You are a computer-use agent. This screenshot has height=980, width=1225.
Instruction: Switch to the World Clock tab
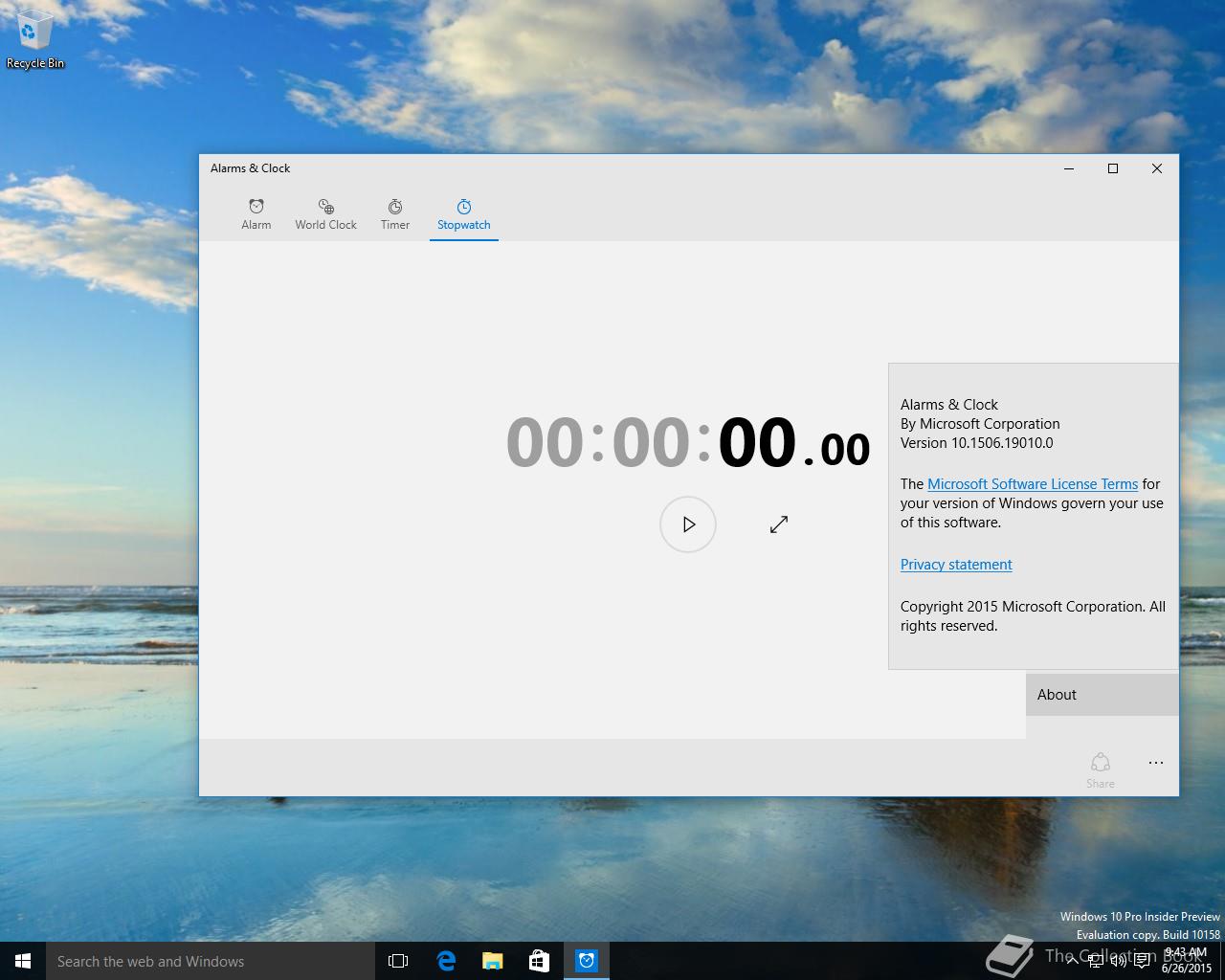coord(325,214)
